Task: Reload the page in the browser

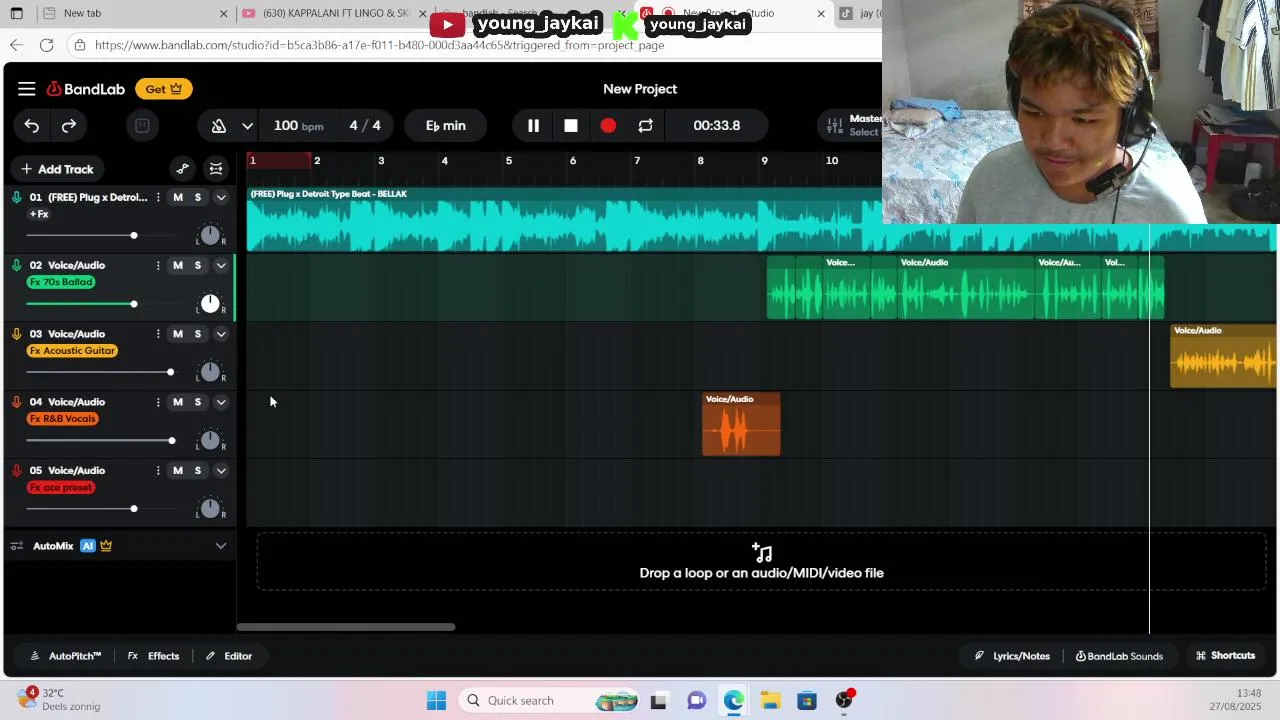Action: click(46, 45)
